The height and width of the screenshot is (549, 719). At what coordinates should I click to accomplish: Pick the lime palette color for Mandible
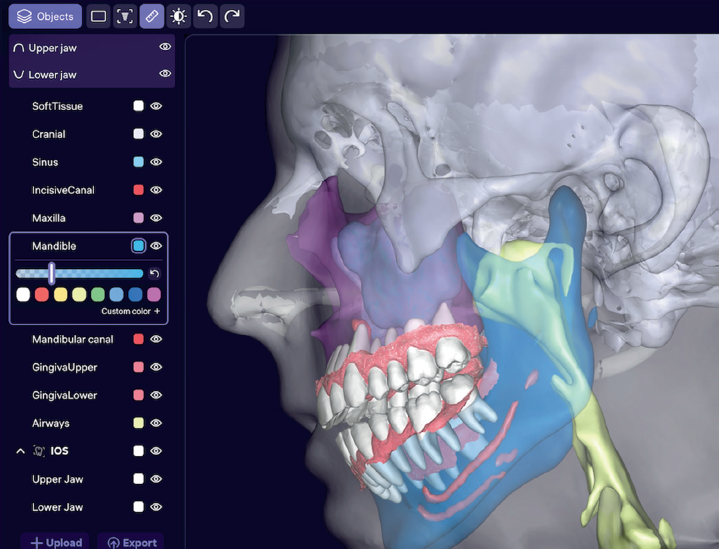point(79,294)
